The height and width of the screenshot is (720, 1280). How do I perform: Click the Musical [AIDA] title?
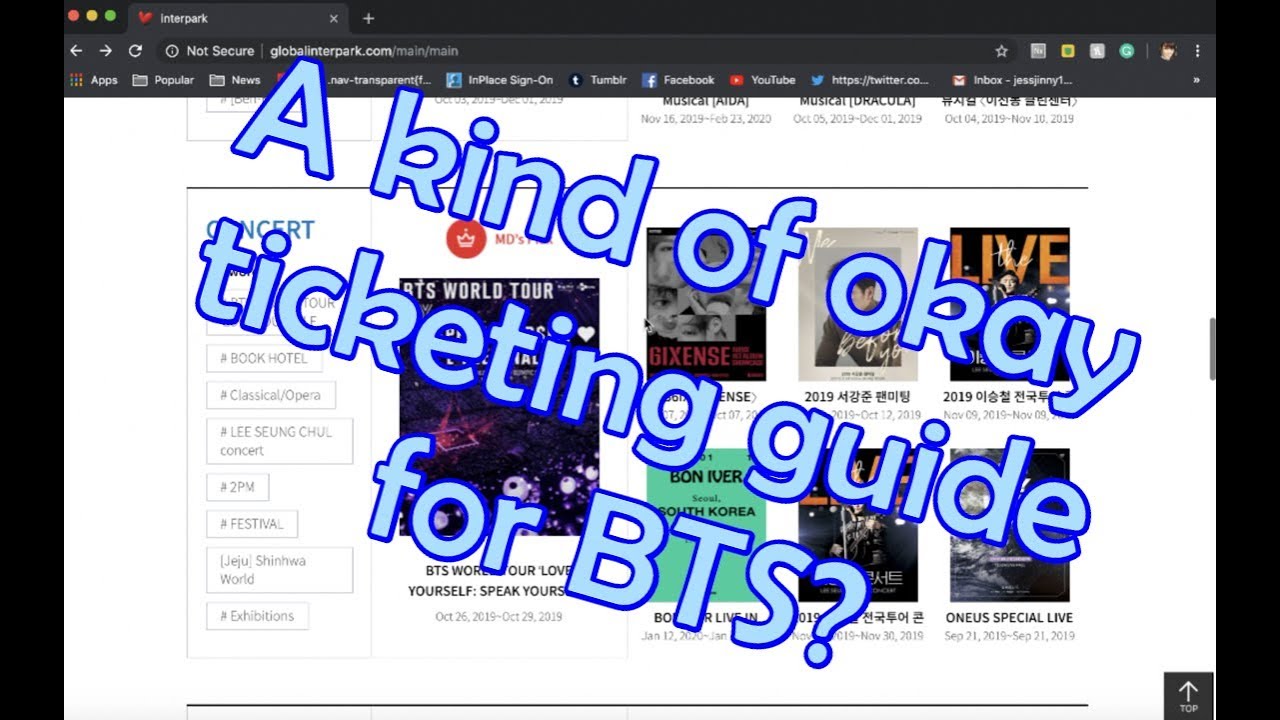(x=706, y=101)
